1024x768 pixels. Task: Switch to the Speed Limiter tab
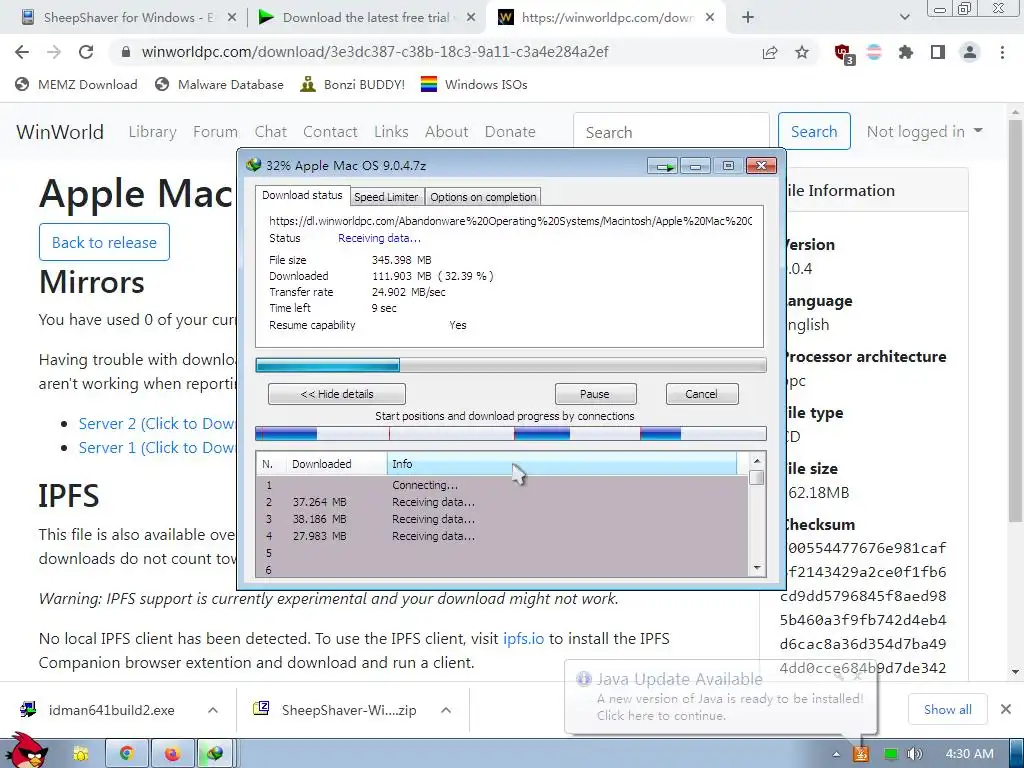click(386, 197)
